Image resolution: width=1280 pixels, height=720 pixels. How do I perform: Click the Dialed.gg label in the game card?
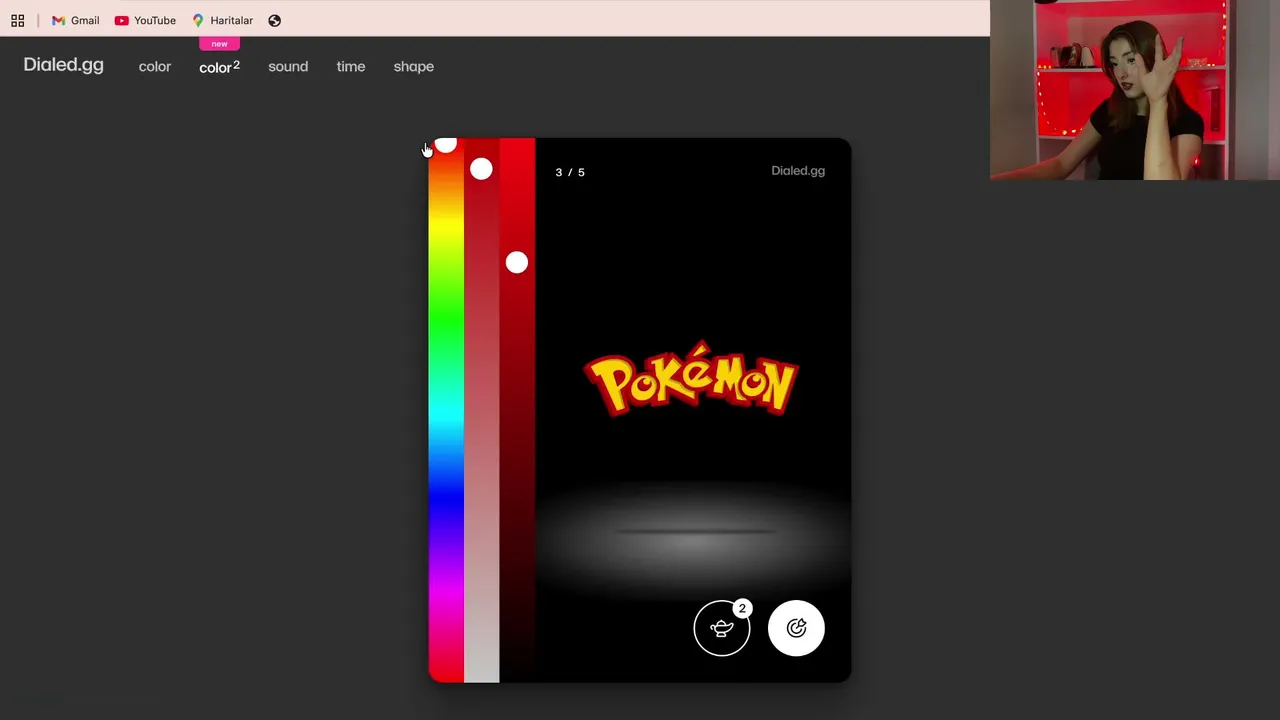pyautogui.click(x=798, y=171)
